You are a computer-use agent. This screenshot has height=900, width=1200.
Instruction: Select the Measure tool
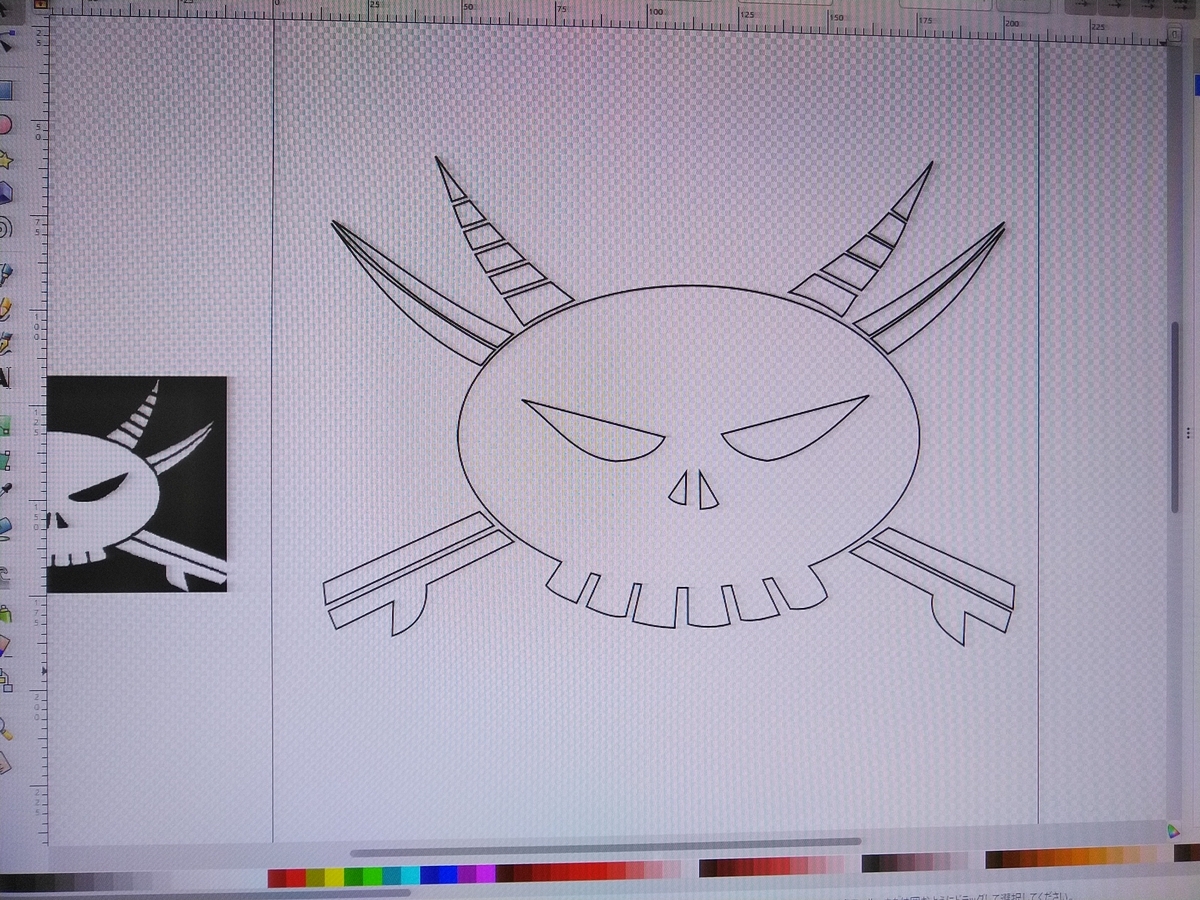(5, 763)
